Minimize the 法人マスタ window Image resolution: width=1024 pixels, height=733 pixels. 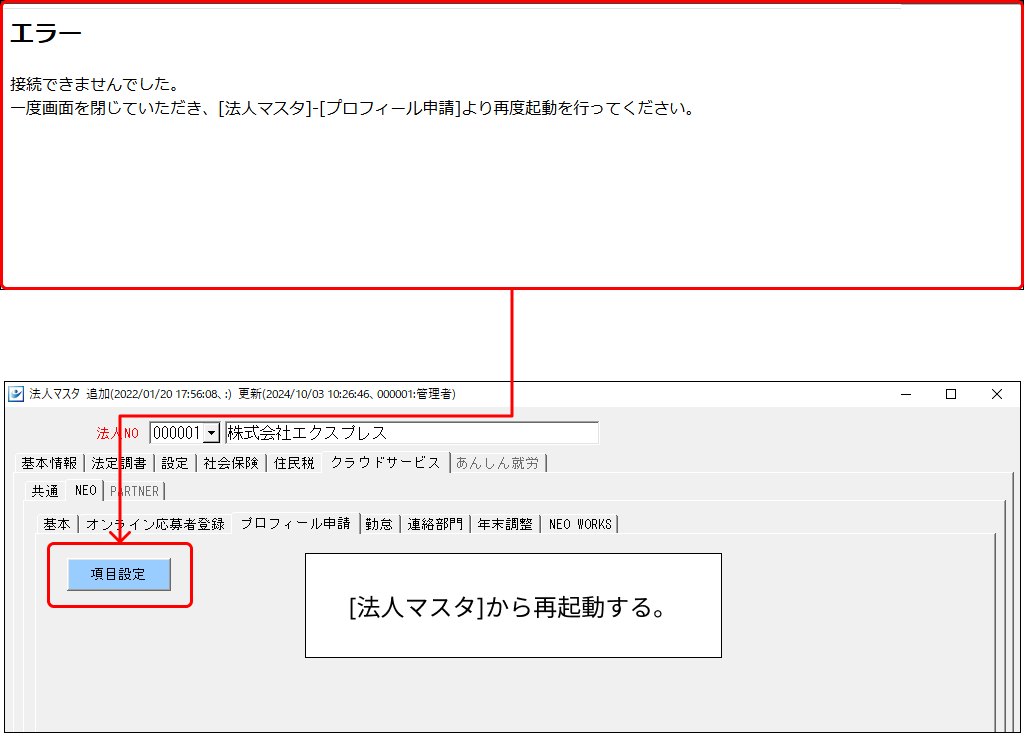[x=906, y=394]
